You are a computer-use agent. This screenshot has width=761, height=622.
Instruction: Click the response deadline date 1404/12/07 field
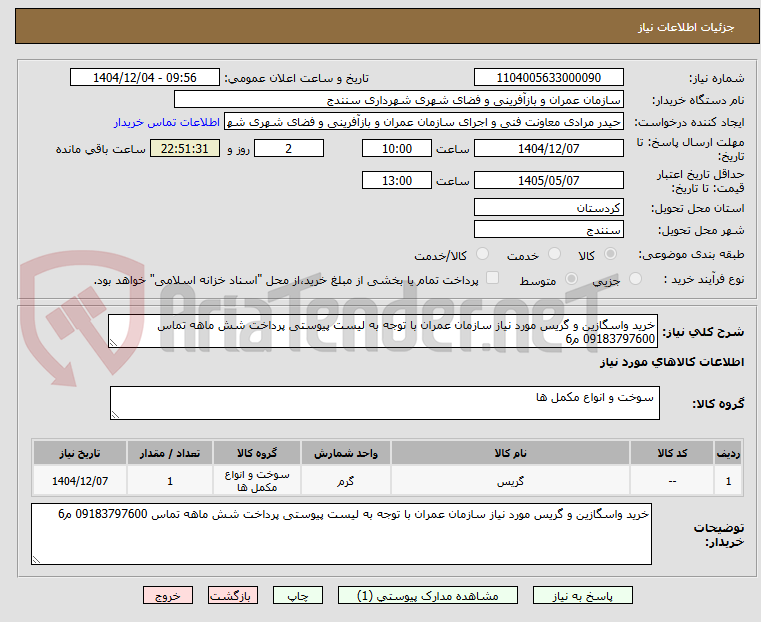548,148
